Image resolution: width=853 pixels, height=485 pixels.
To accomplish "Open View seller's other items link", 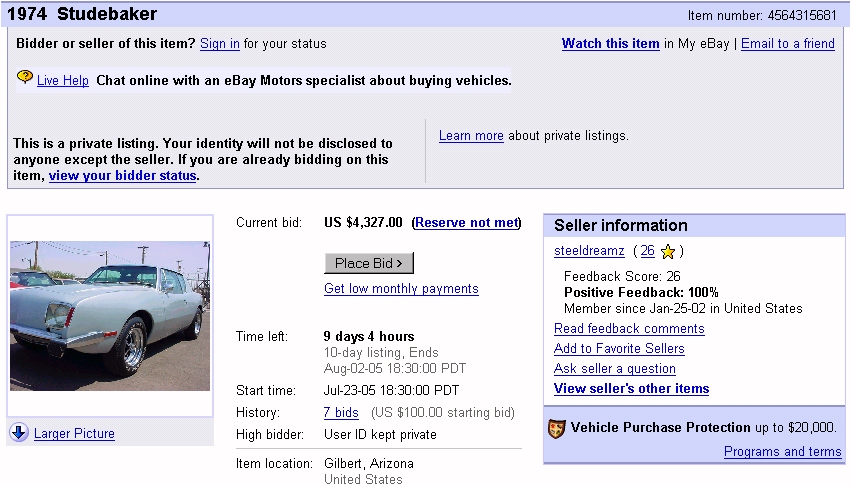I will [x=631, y=389].
